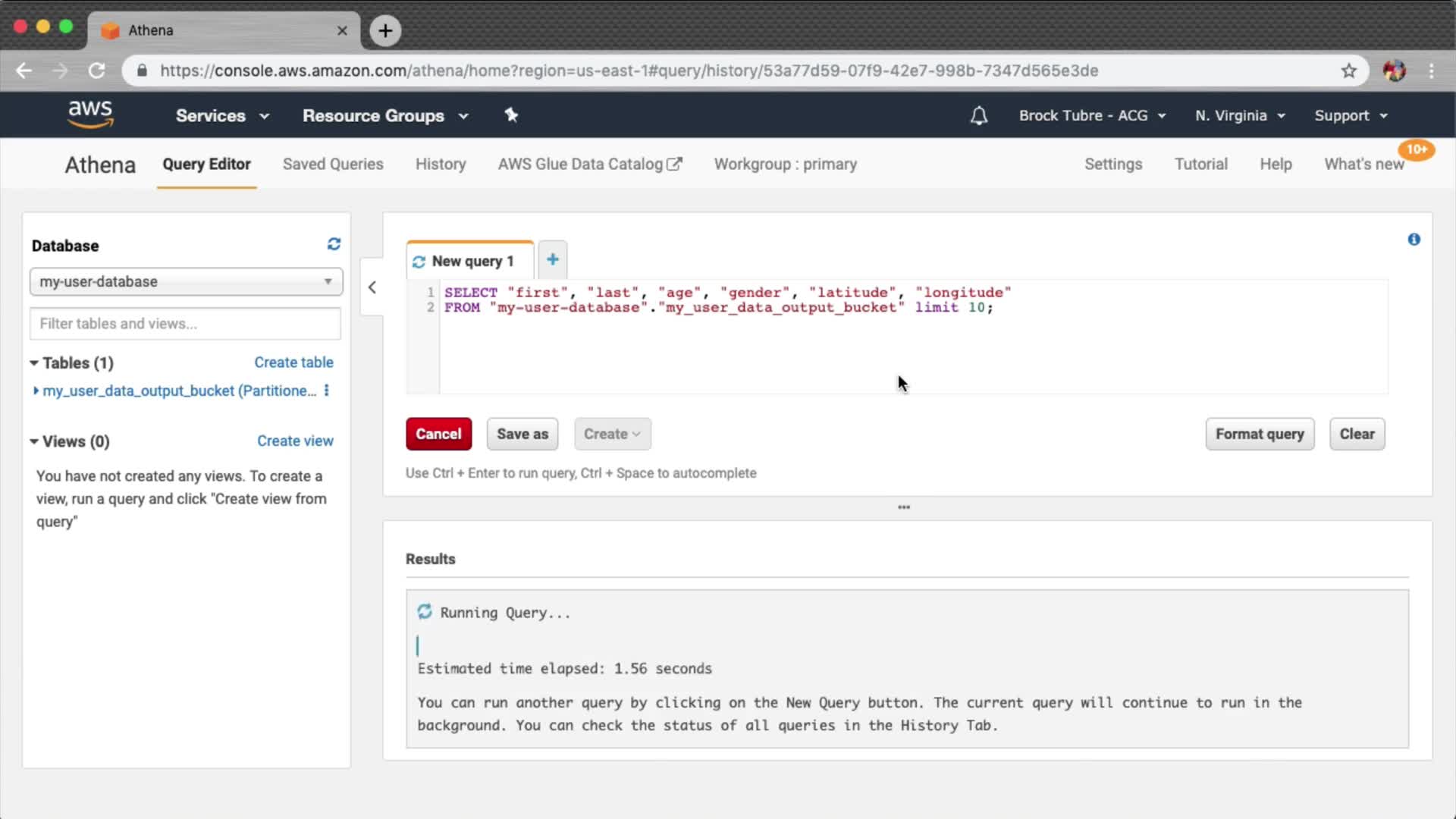This screenshot has height=819, width=1456.
Task: Open the my-user-database dropdown
Action: click(186, 281)
